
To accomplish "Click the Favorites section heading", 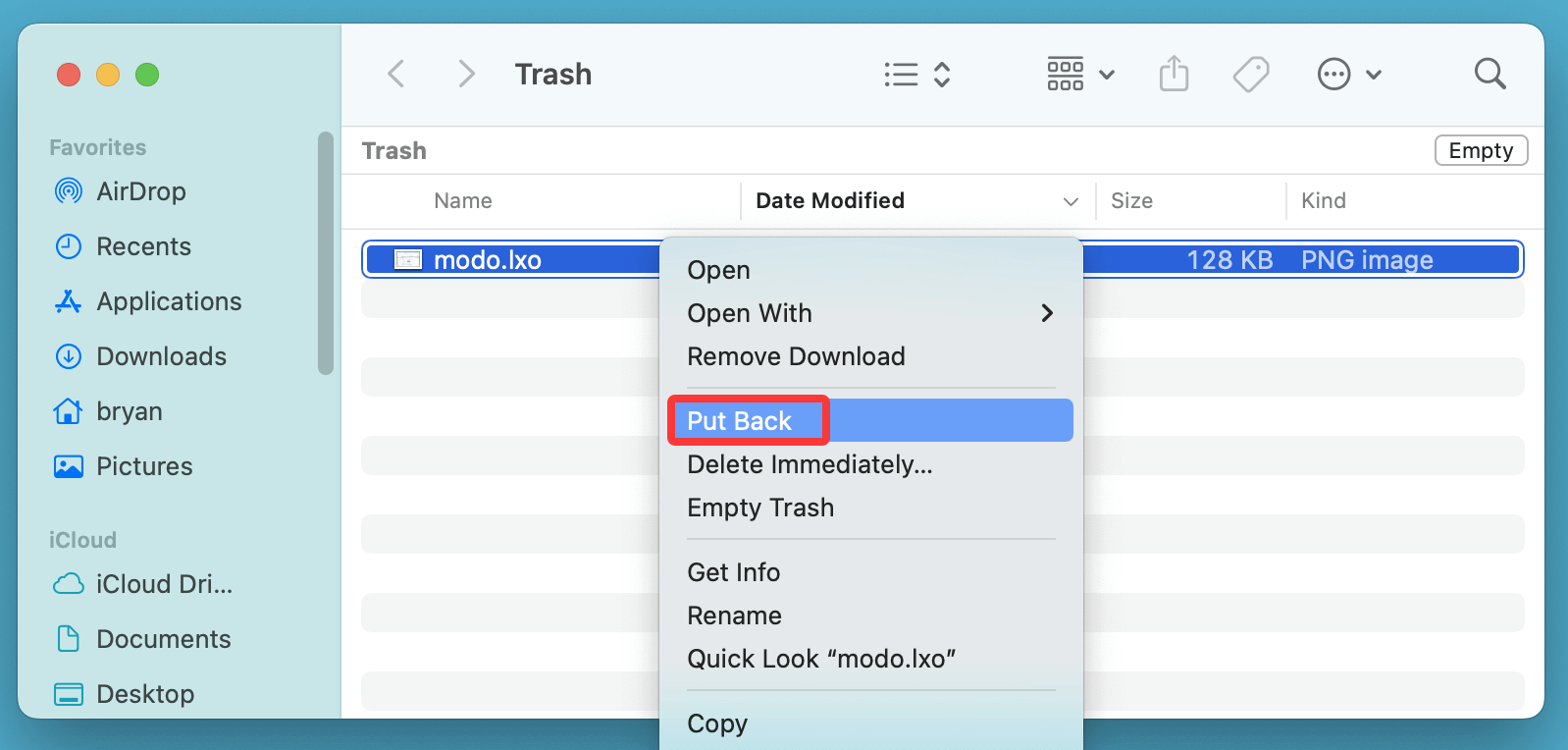I will 98,147.
